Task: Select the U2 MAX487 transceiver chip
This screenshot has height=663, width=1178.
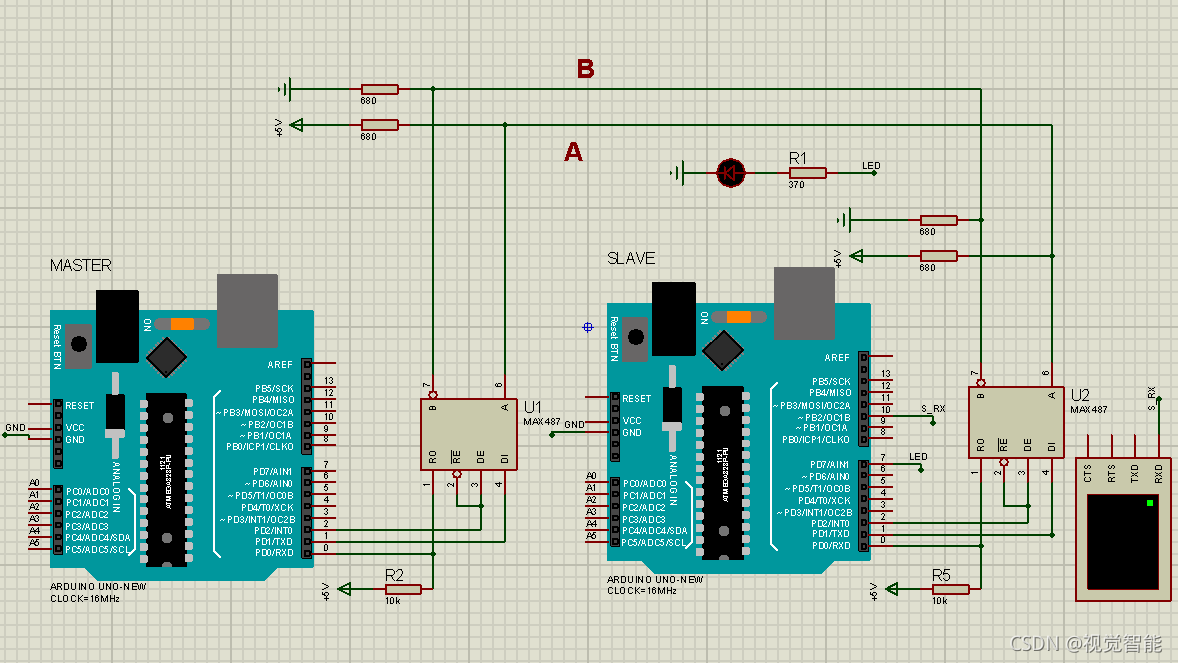Action: (1016, 422)
